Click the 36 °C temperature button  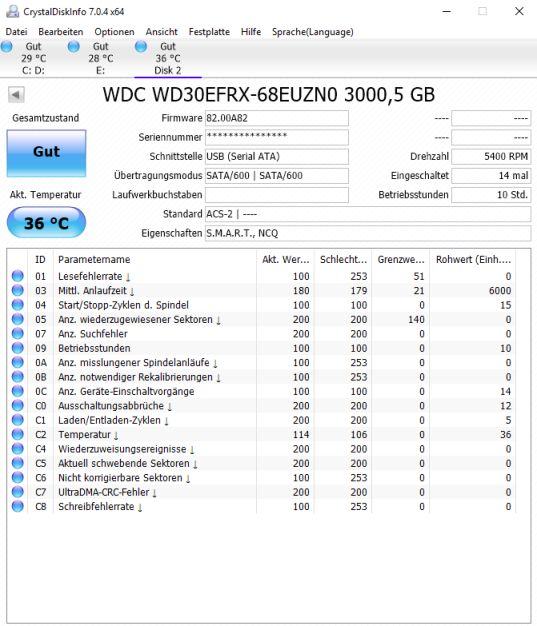click(x=46, y=222)
